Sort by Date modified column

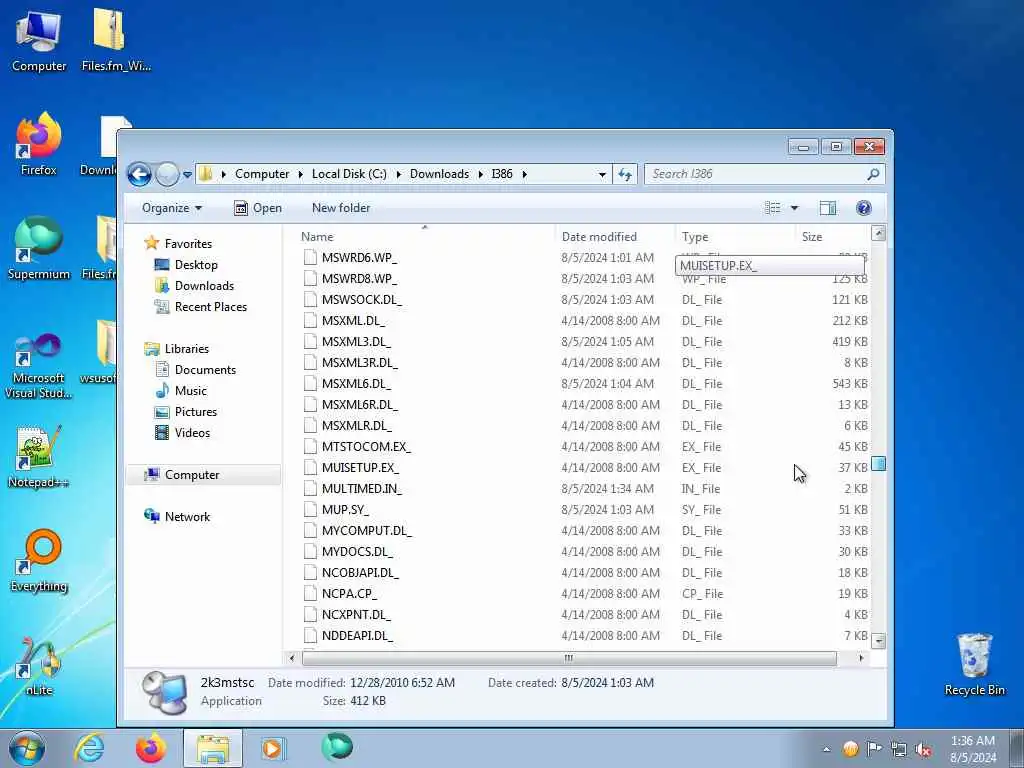615,236
